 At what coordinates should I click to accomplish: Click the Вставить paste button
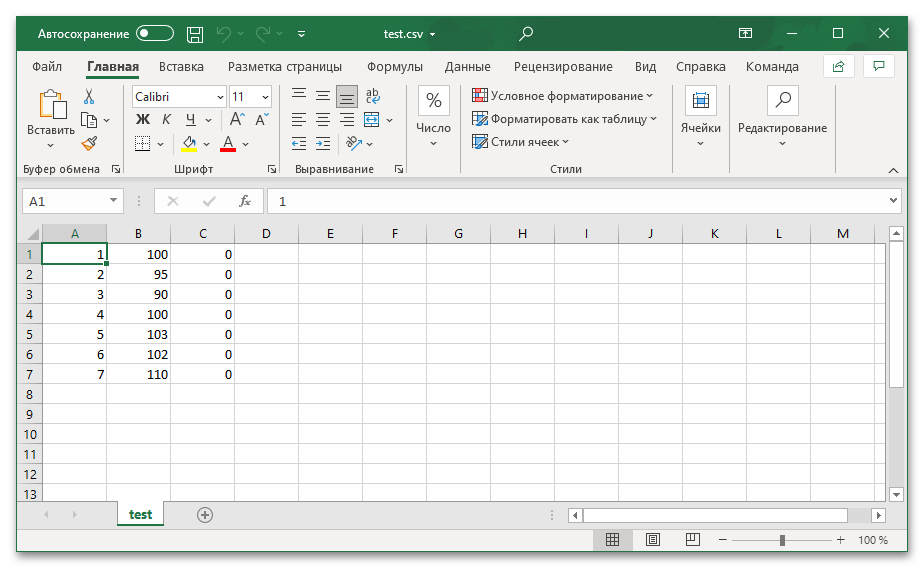[50, 112]
